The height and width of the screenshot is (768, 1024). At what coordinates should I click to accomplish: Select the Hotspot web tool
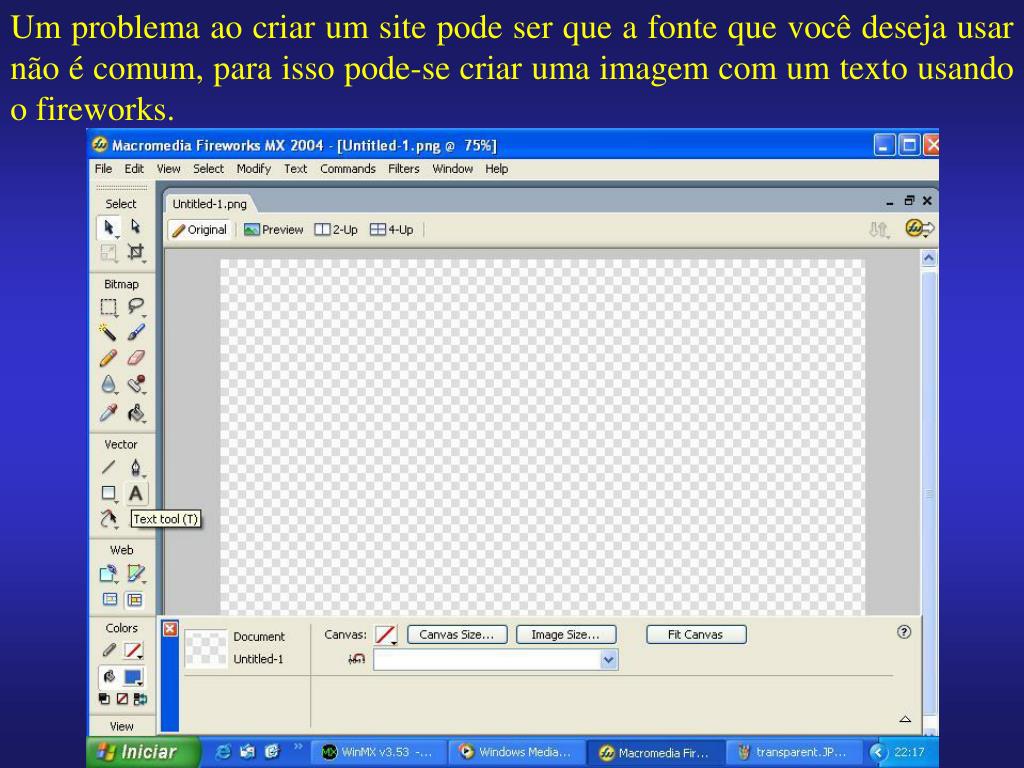pos(108,574)
